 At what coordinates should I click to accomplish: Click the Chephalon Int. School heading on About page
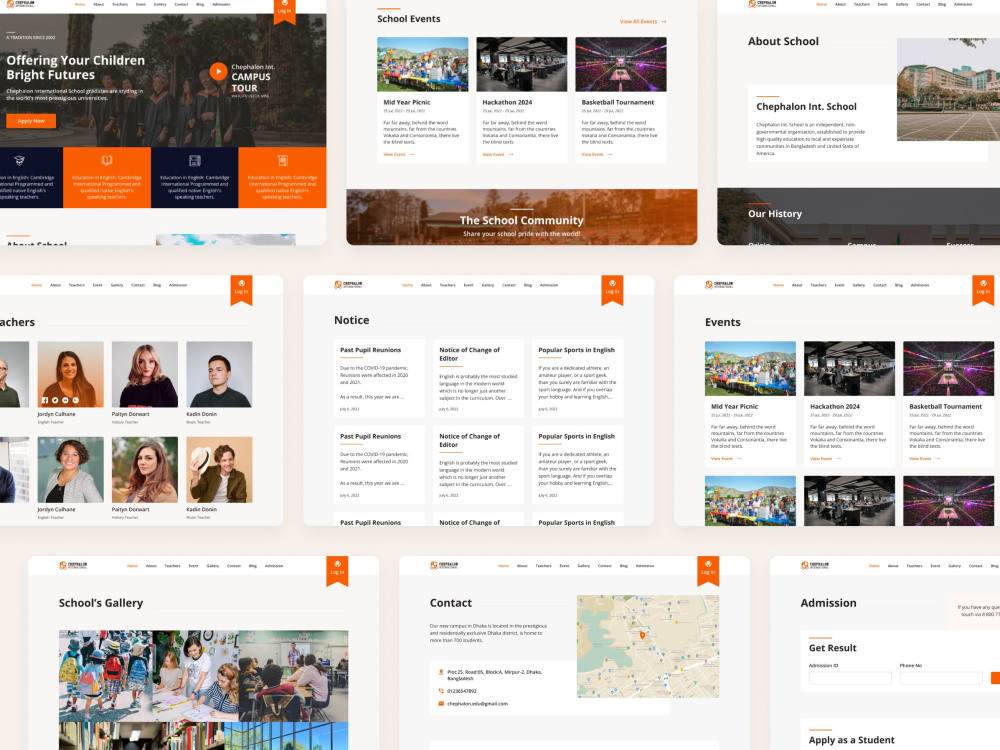806,107
